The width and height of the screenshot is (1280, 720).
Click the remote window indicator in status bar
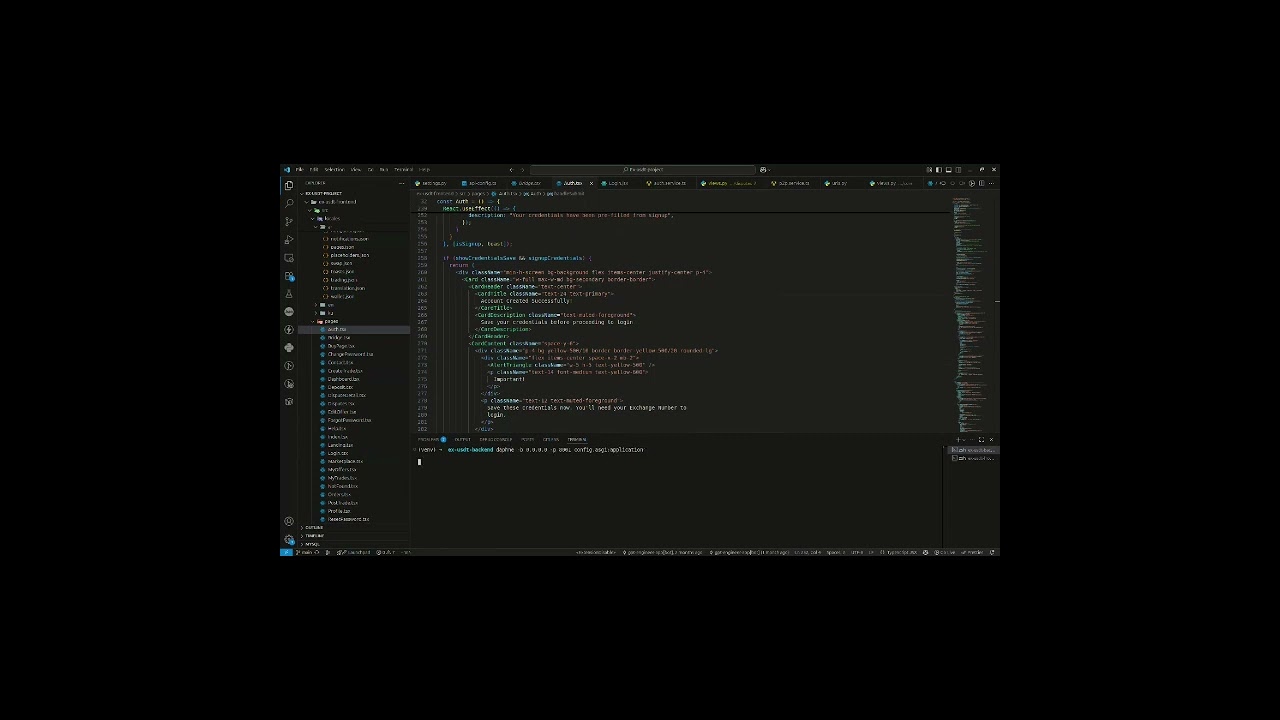click(286, 552)
